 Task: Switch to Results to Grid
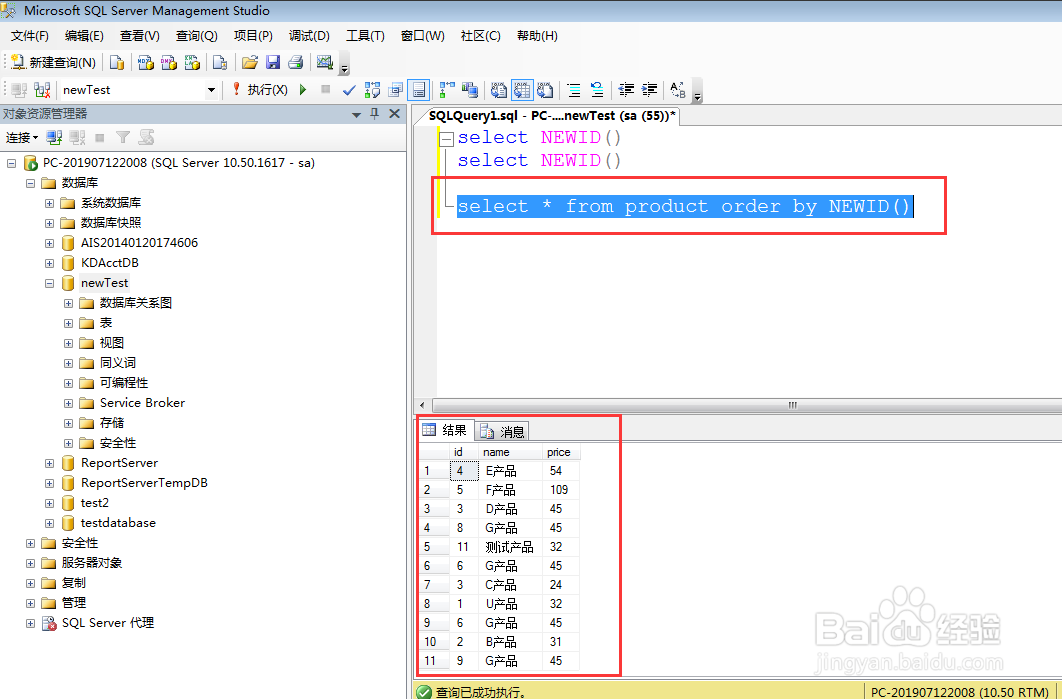(x=522, y=89)
